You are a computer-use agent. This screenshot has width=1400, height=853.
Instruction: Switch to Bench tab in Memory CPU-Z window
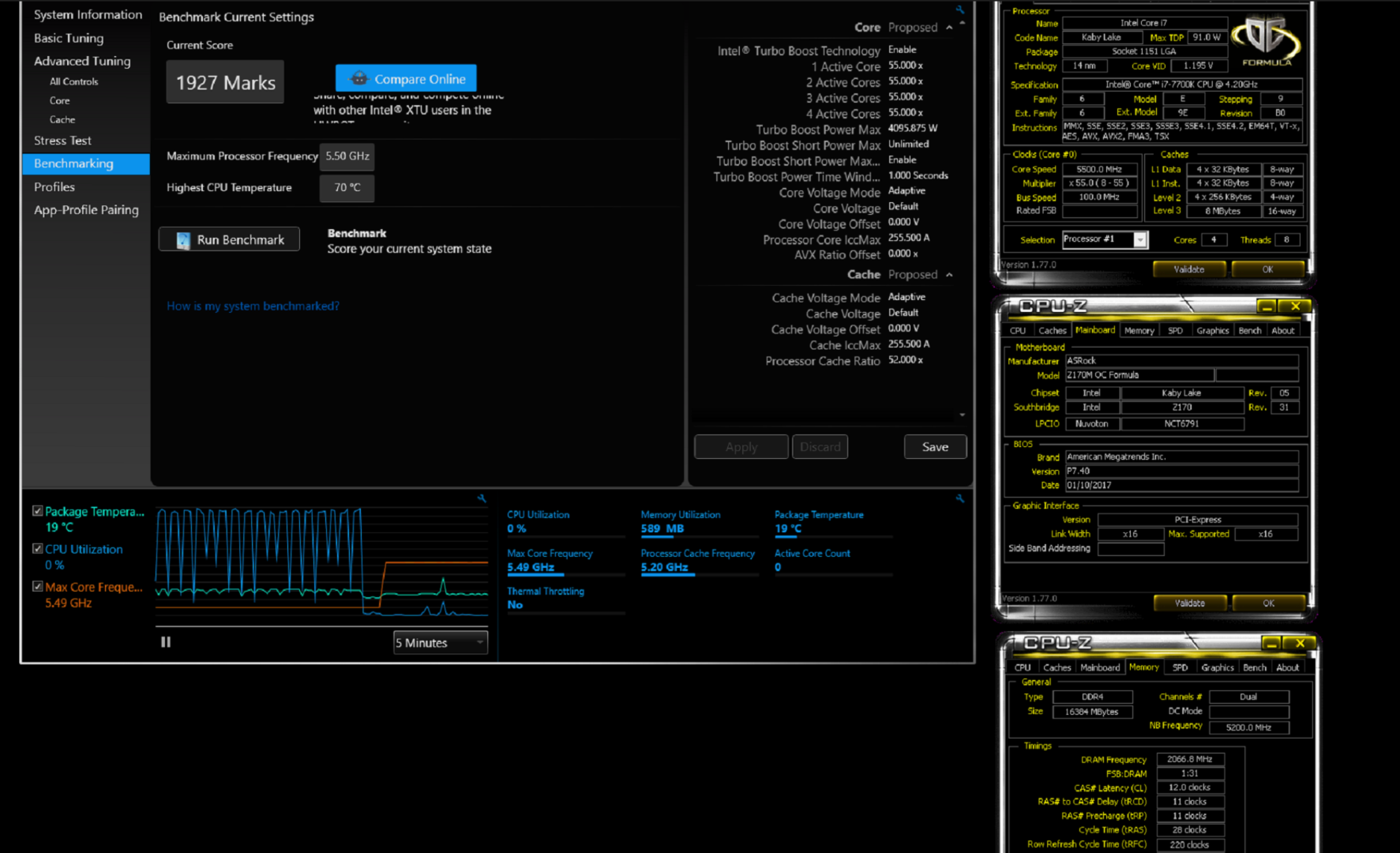[x=1254, y=667]
